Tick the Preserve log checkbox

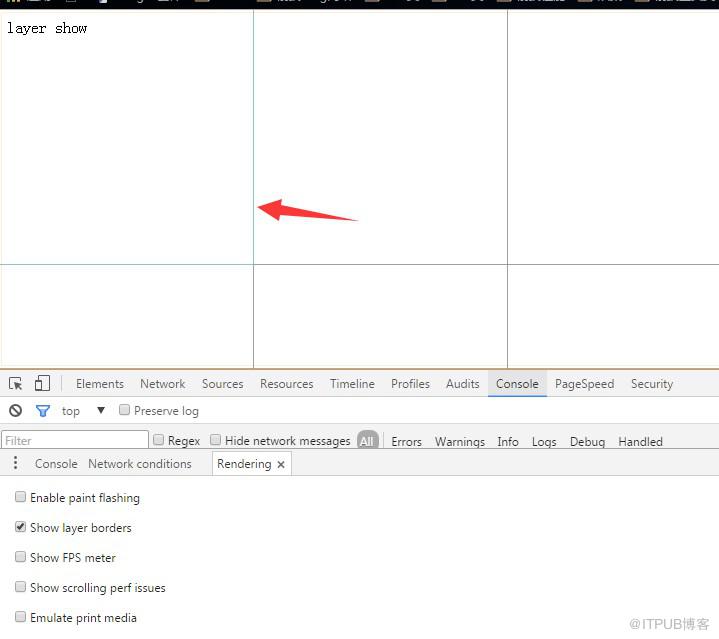click(x=124, y=410)
